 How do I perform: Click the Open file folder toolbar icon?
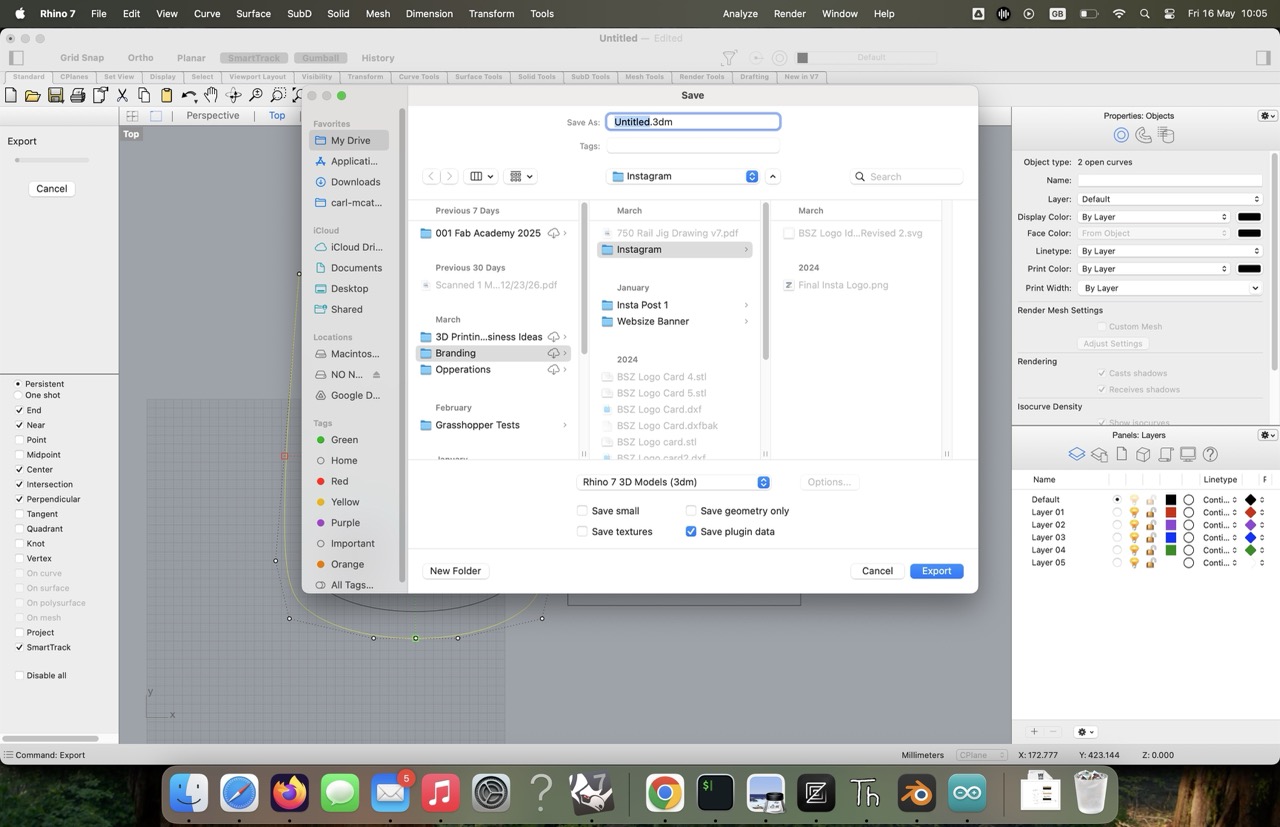pos(33,95)
